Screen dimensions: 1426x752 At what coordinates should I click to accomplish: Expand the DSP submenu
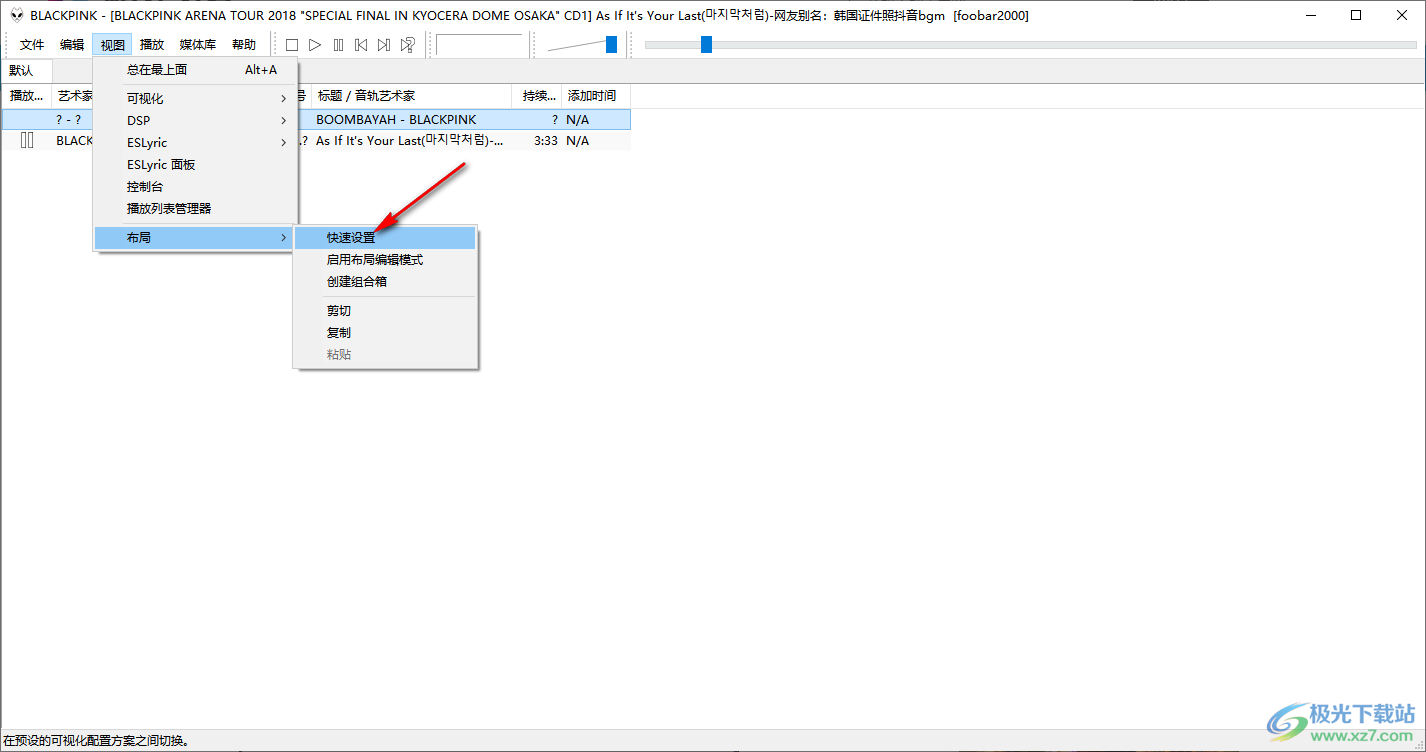point(196,121)
